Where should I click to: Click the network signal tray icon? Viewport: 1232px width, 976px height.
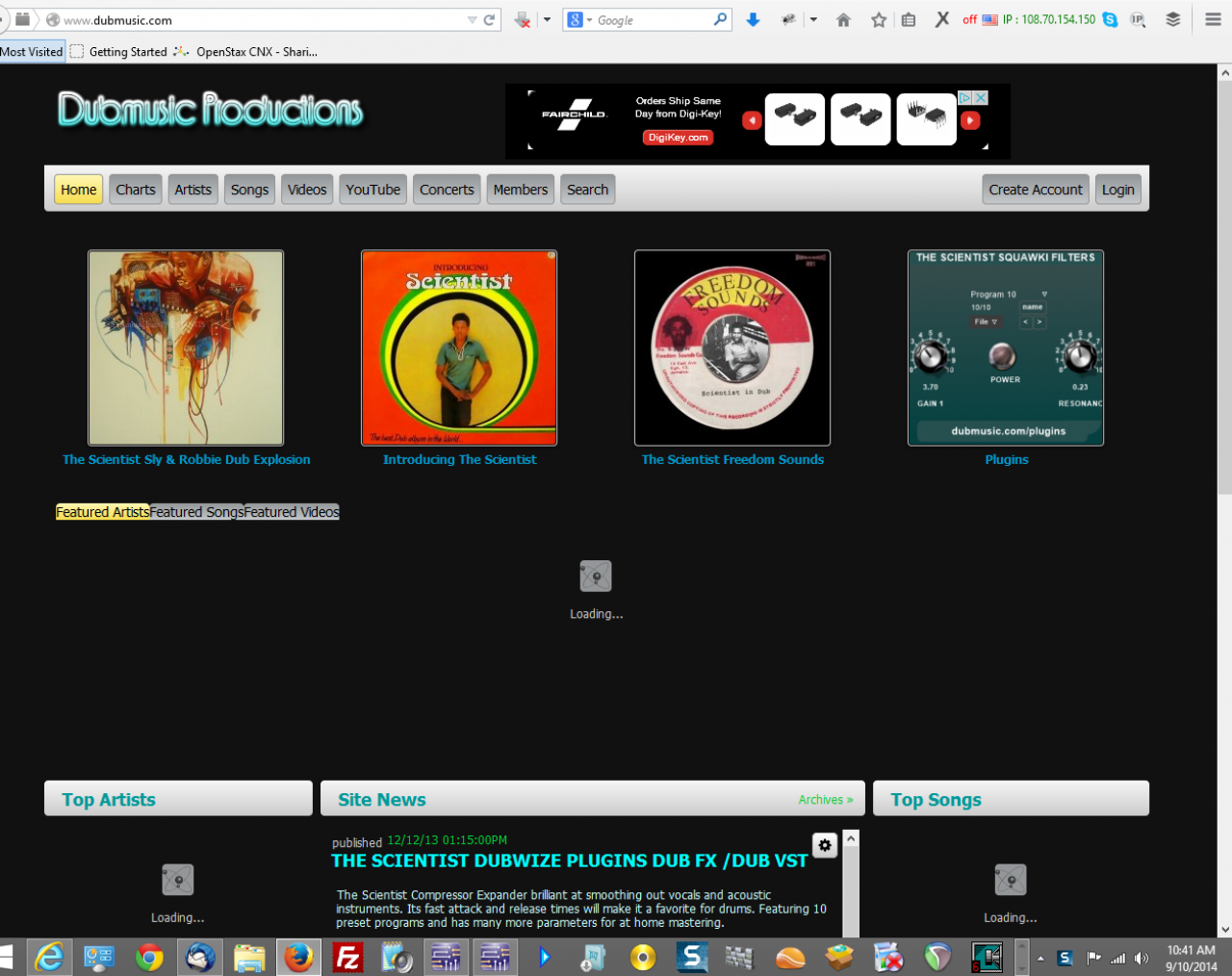tap(1117, 958)
